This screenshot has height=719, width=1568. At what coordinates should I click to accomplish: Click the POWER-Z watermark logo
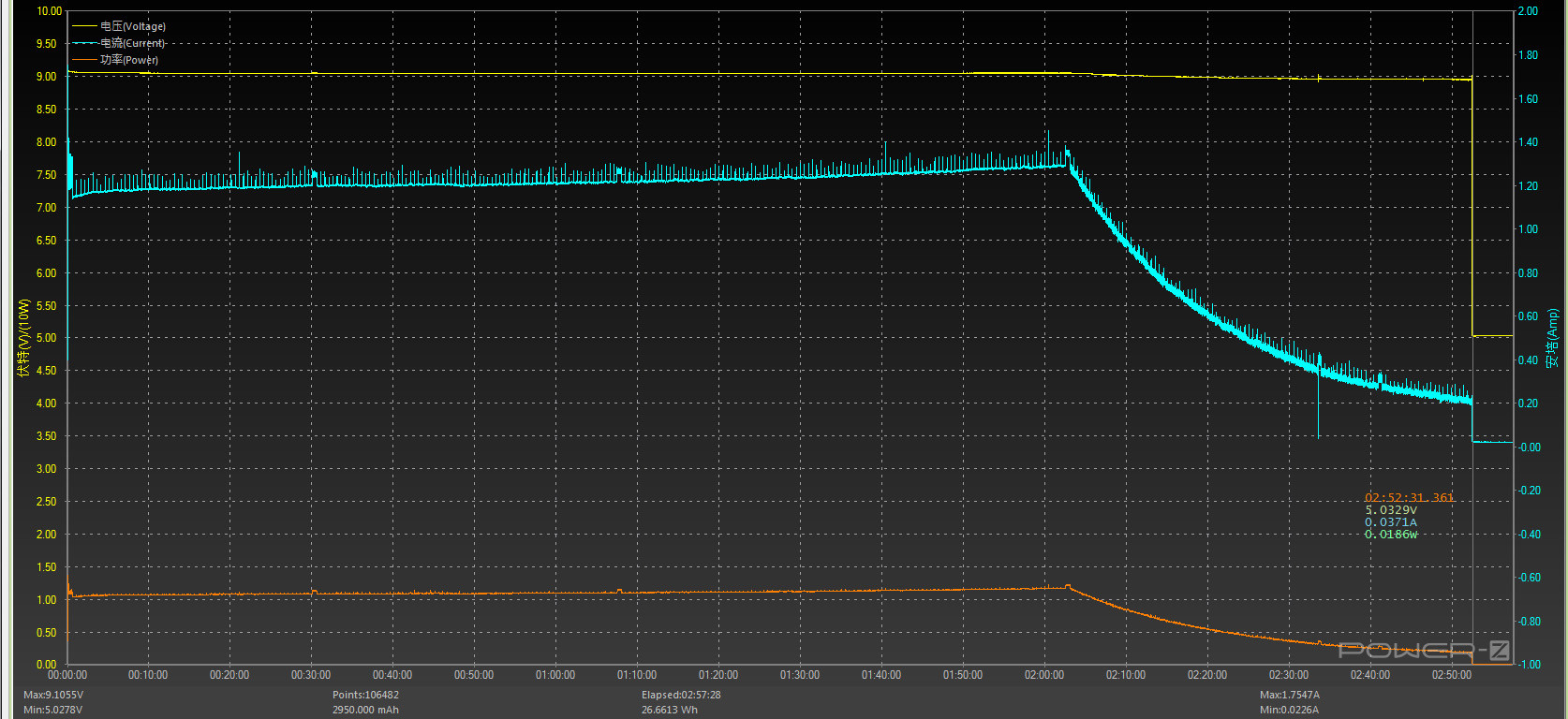[x=1423, y=650]
